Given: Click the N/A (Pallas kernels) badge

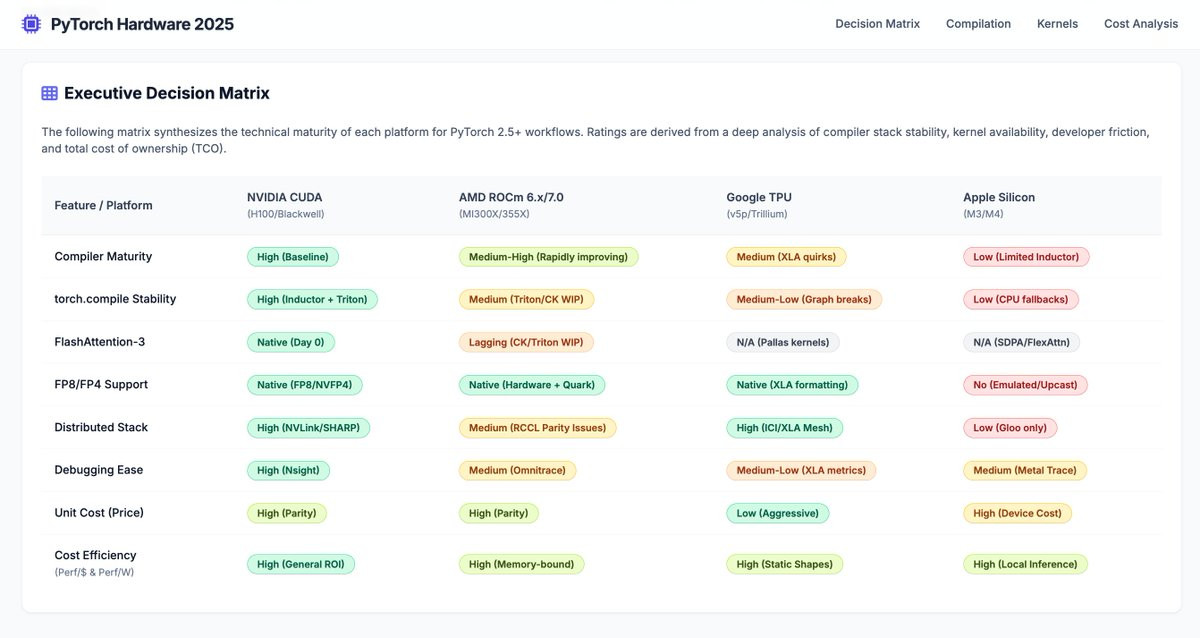Looking at the screenshot, I should coord(783,342).
